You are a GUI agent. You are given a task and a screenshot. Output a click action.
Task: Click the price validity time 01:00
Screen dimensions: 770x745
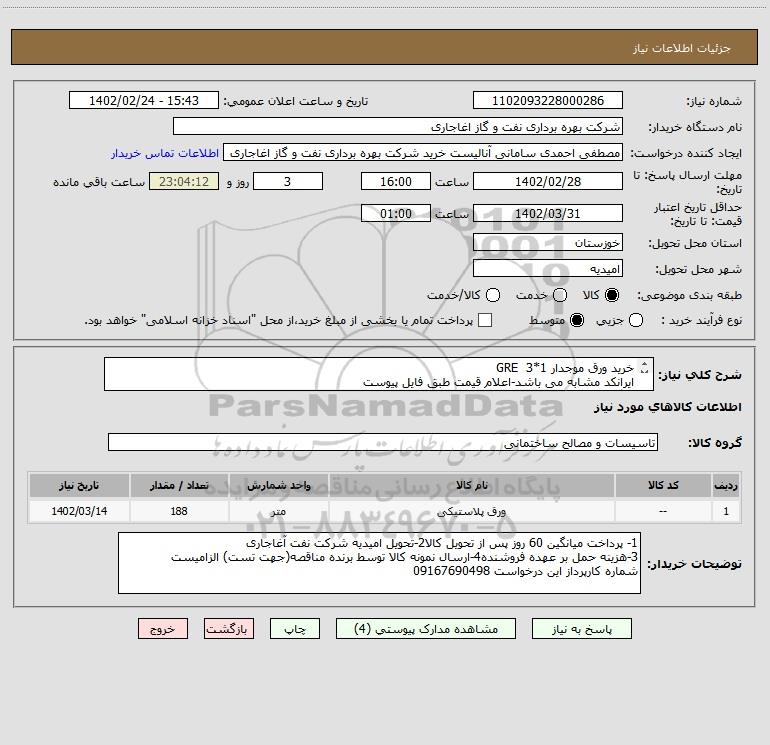396,213
